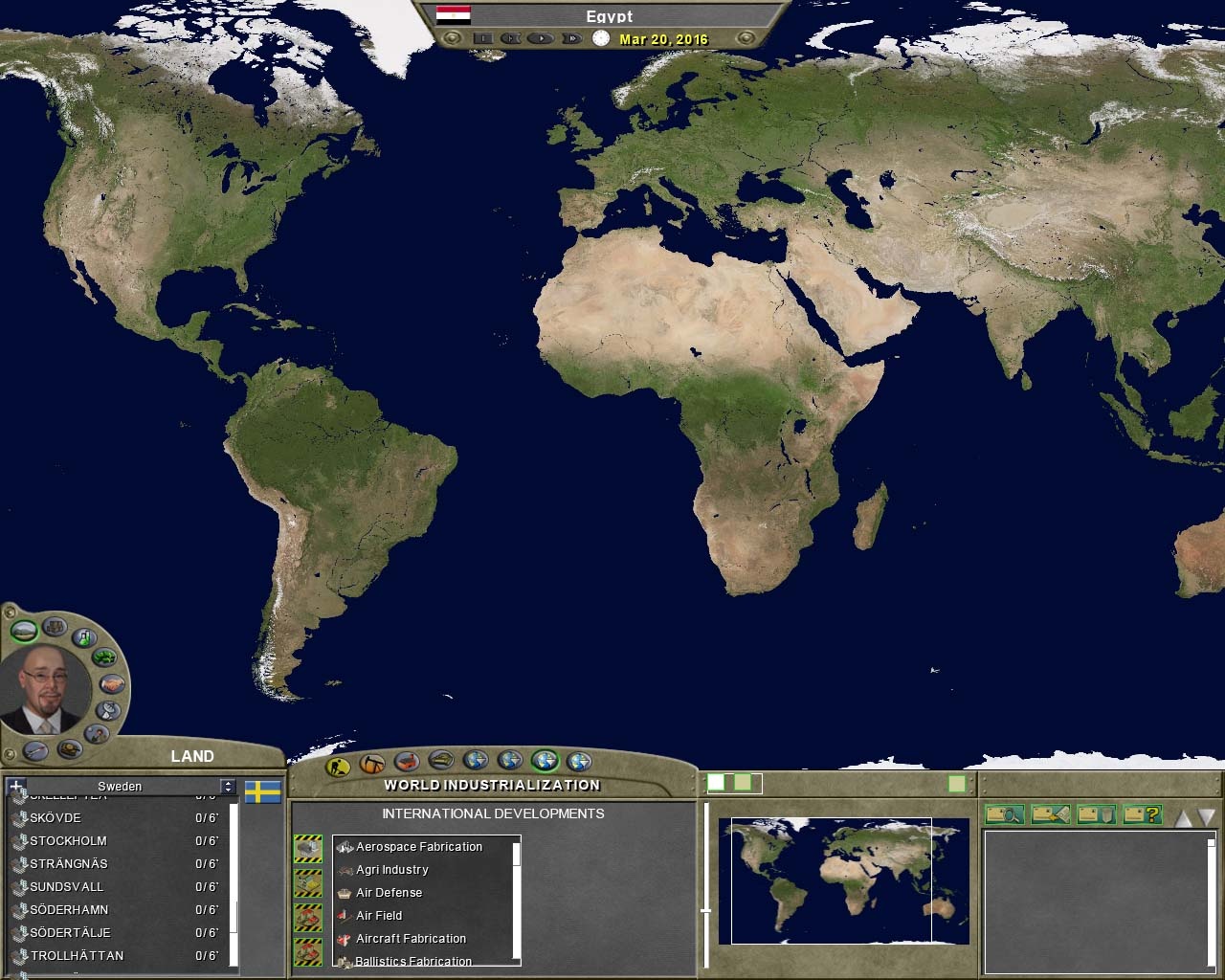Click the minimap zoom slider

pos(706,910)
